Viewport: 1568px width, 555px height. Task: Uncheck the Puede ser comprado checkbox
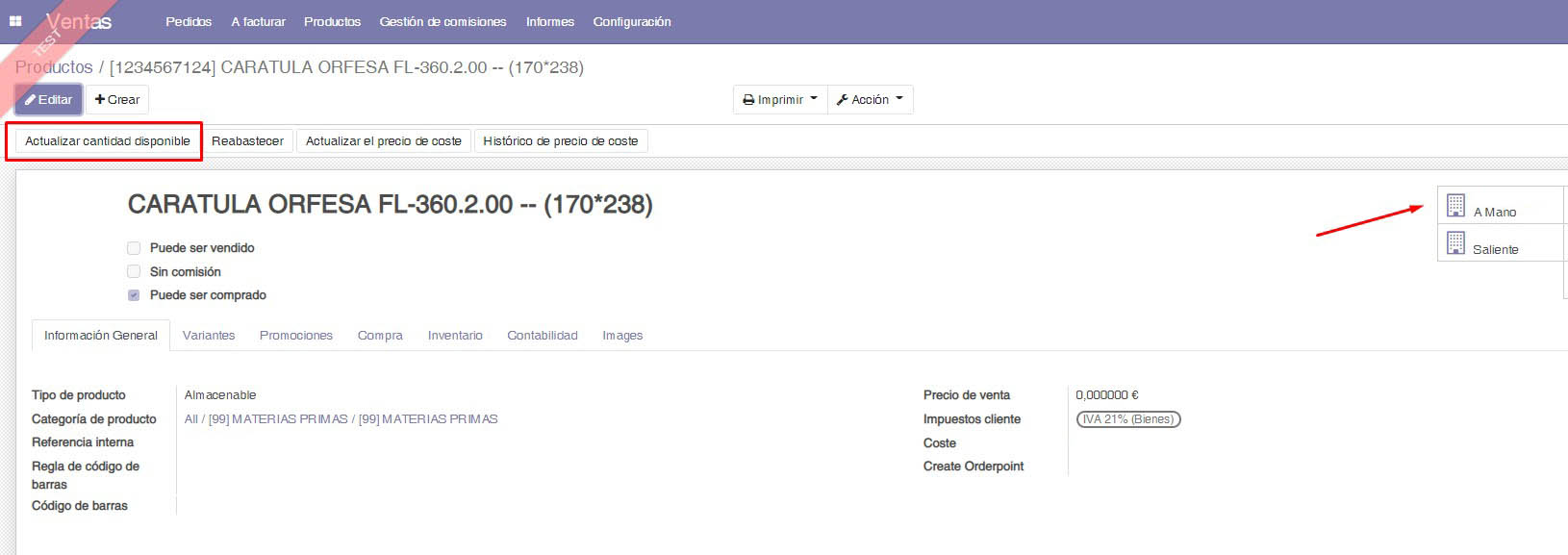coord(134,295)
